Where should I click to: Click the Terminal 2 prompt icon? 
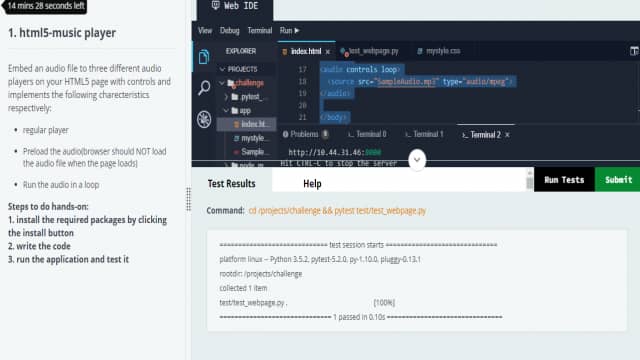coord(465,135)
